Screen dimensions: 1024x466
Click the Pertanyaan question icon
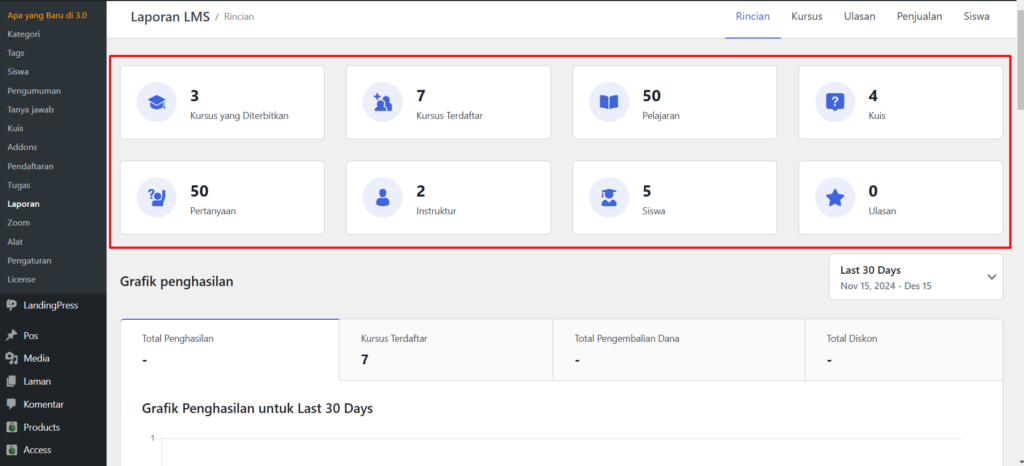pos(156,197)
